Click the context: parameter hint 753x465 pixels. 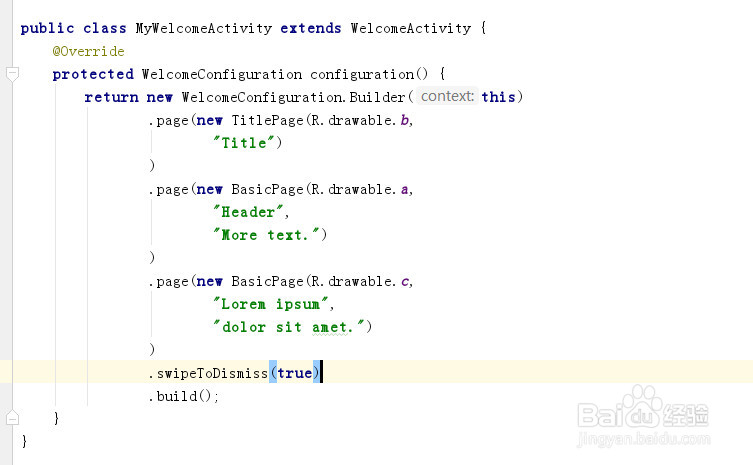coord(447,97)
